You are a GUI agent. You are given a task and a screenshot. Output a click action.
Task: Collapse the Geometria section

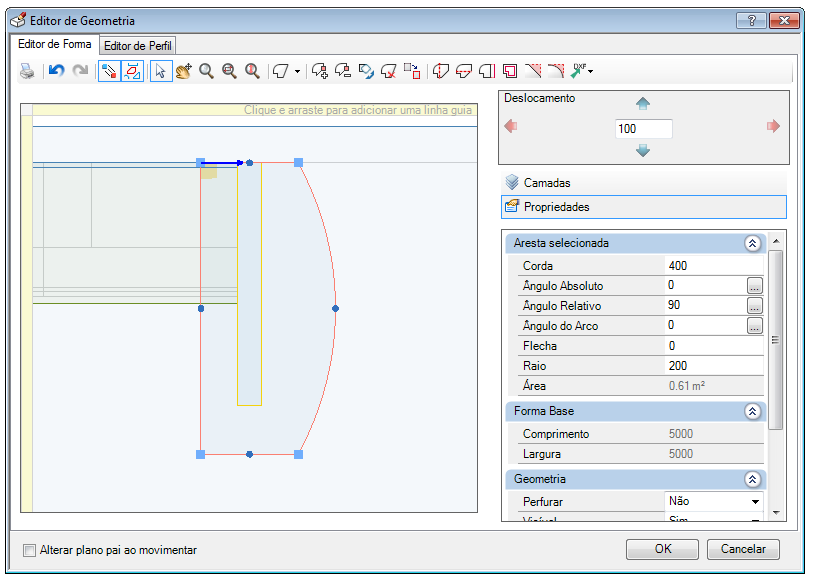[752, 479]
